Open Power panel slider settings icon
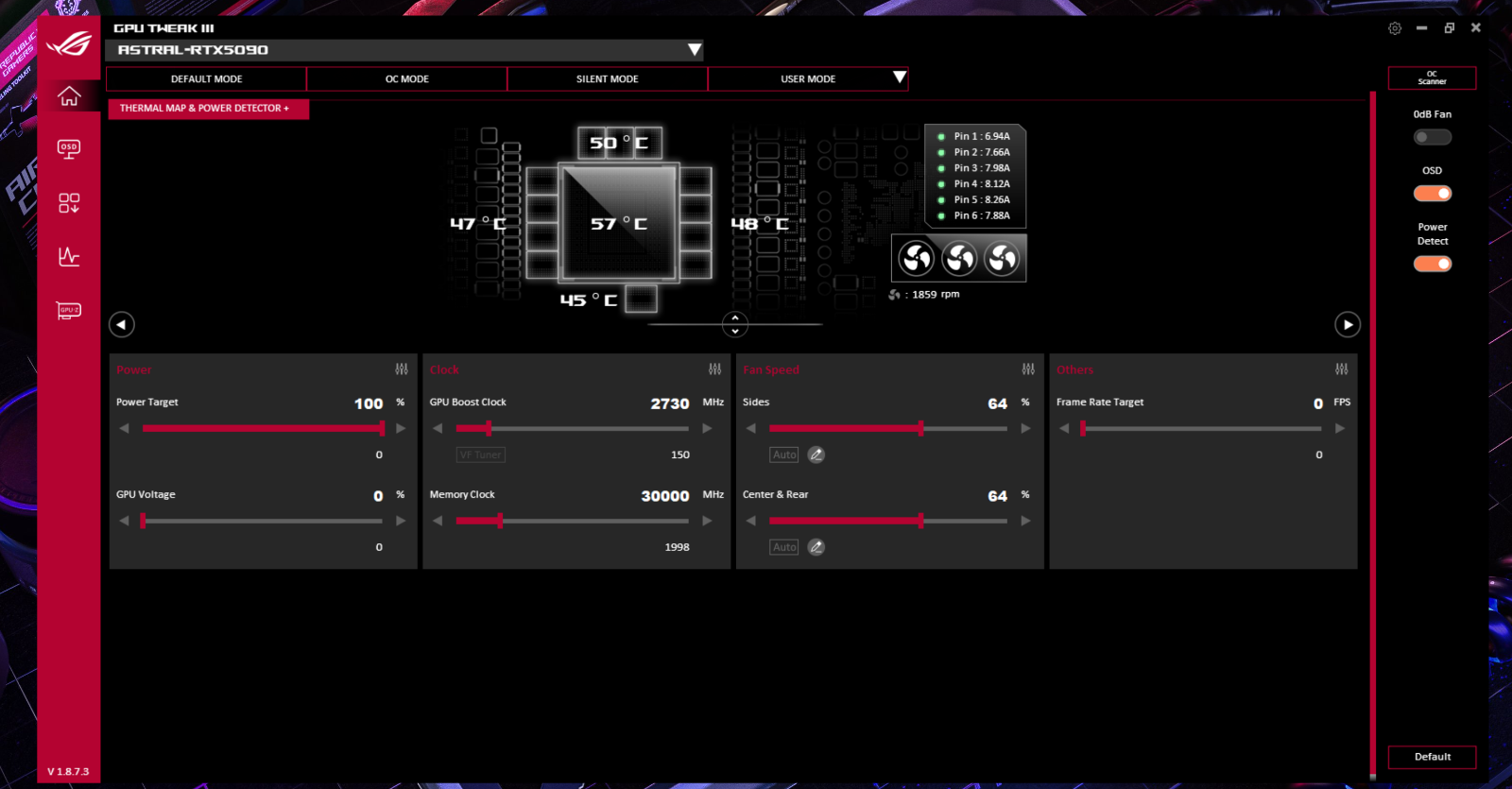The height and width of the screenshot is (789, 1512). tap(402, 369)
